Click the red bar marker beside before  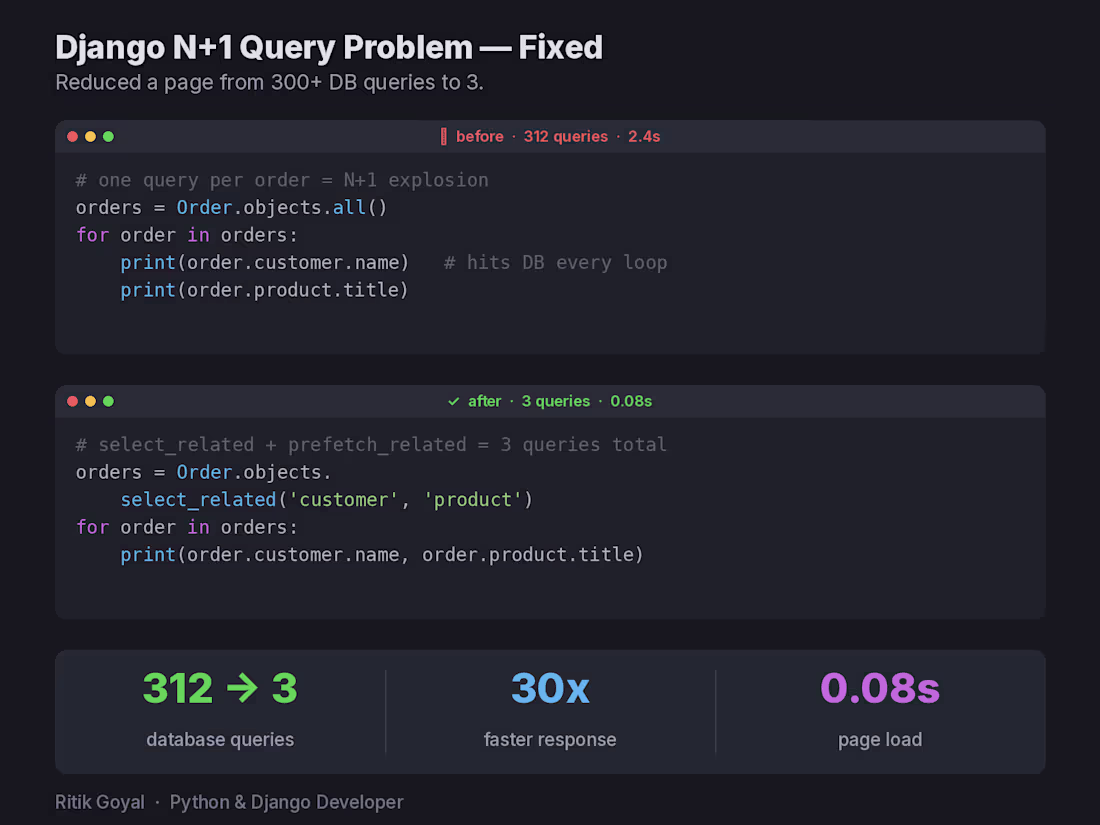tap(443, 137)
